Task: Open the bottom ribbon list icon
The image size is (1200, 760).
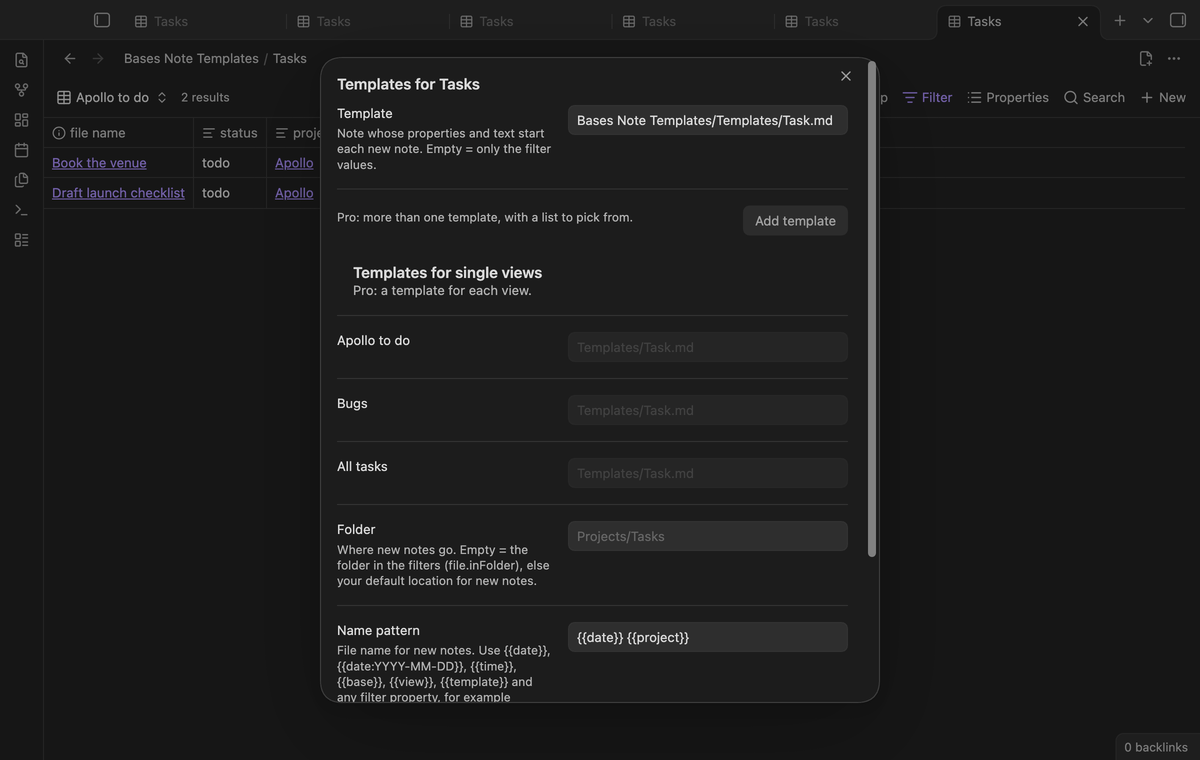Action: coord(21,240)
